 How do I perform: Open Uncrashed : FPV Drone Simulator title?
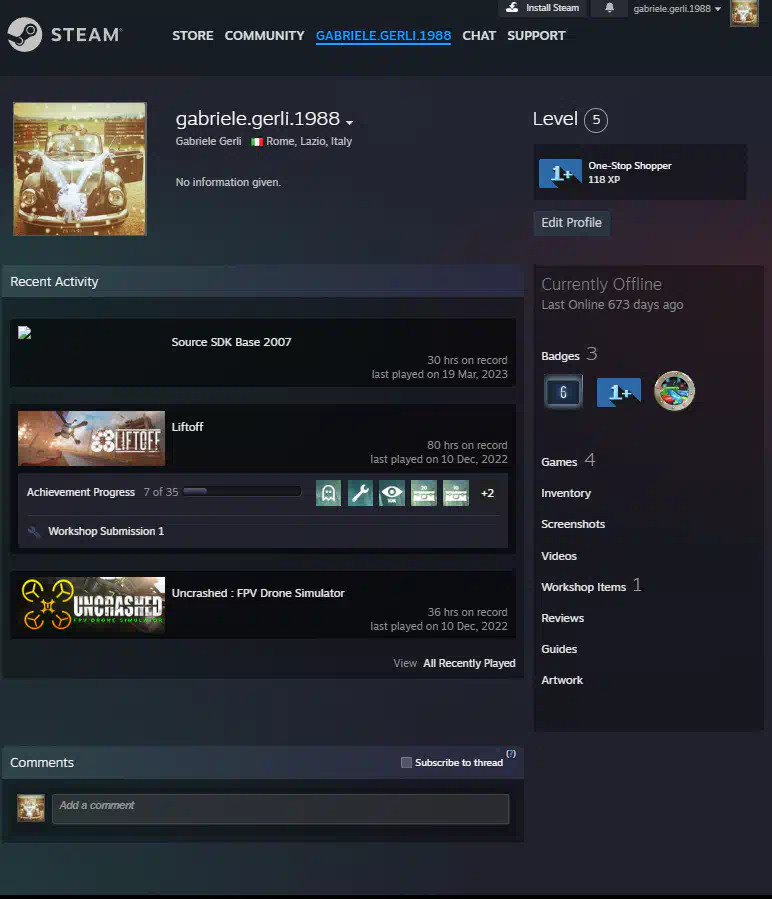click(x=258, y=593)
